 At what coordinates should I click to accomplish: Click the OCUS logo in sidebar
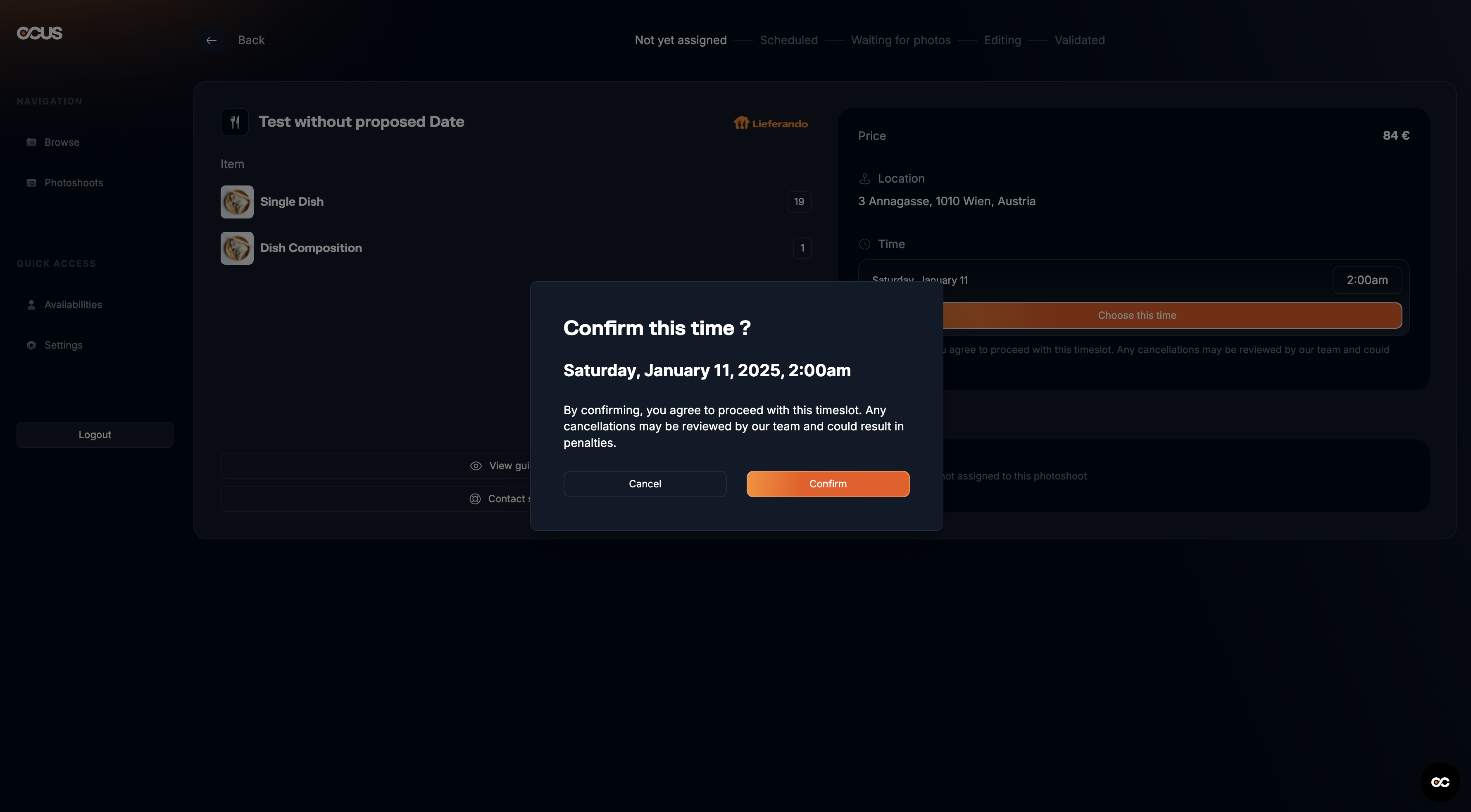click(x=39, y=33)
